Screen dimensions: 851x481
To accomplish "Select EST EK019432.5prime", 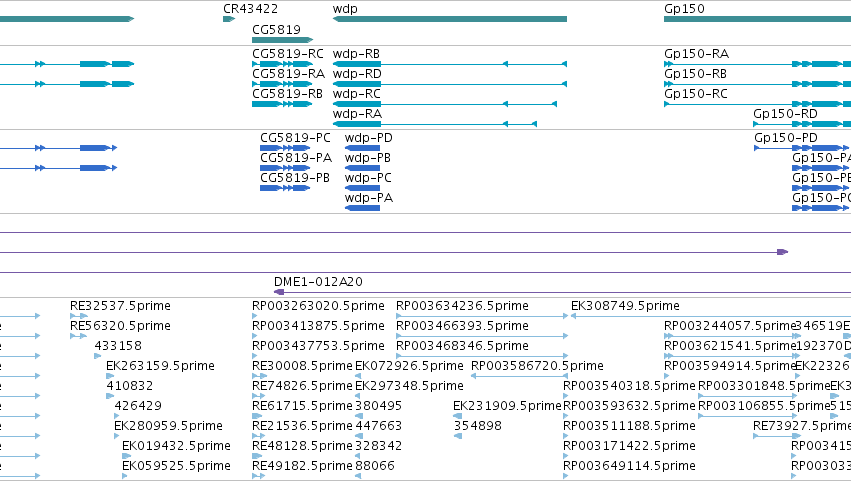I will click(x=126, y=456).
